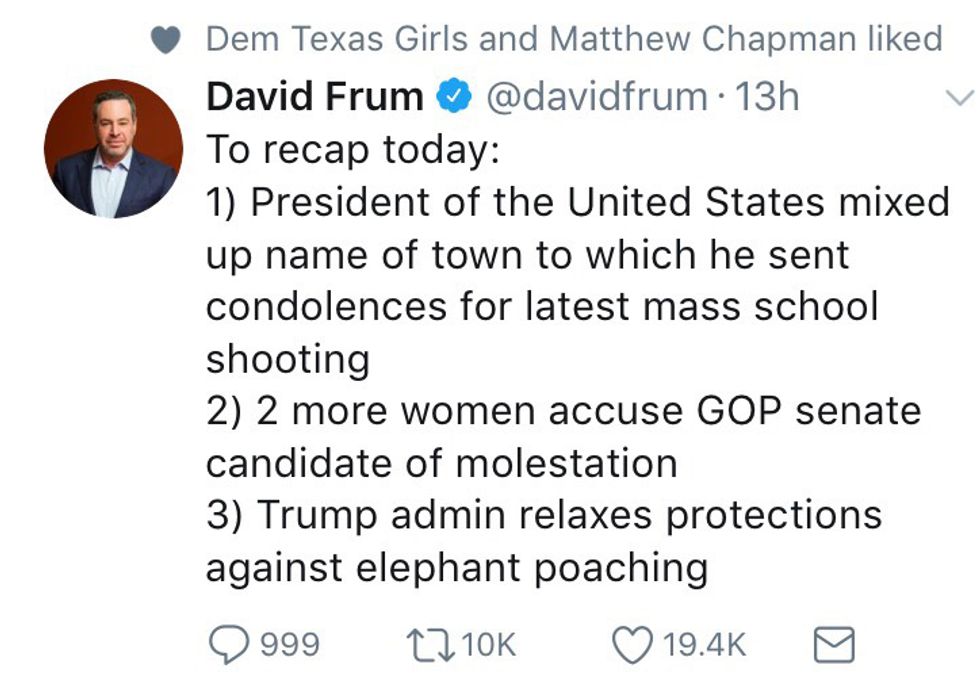The image size is (980, 688).
Task: Open the 13h timestamp link
Action: click(x=767, y=97)
